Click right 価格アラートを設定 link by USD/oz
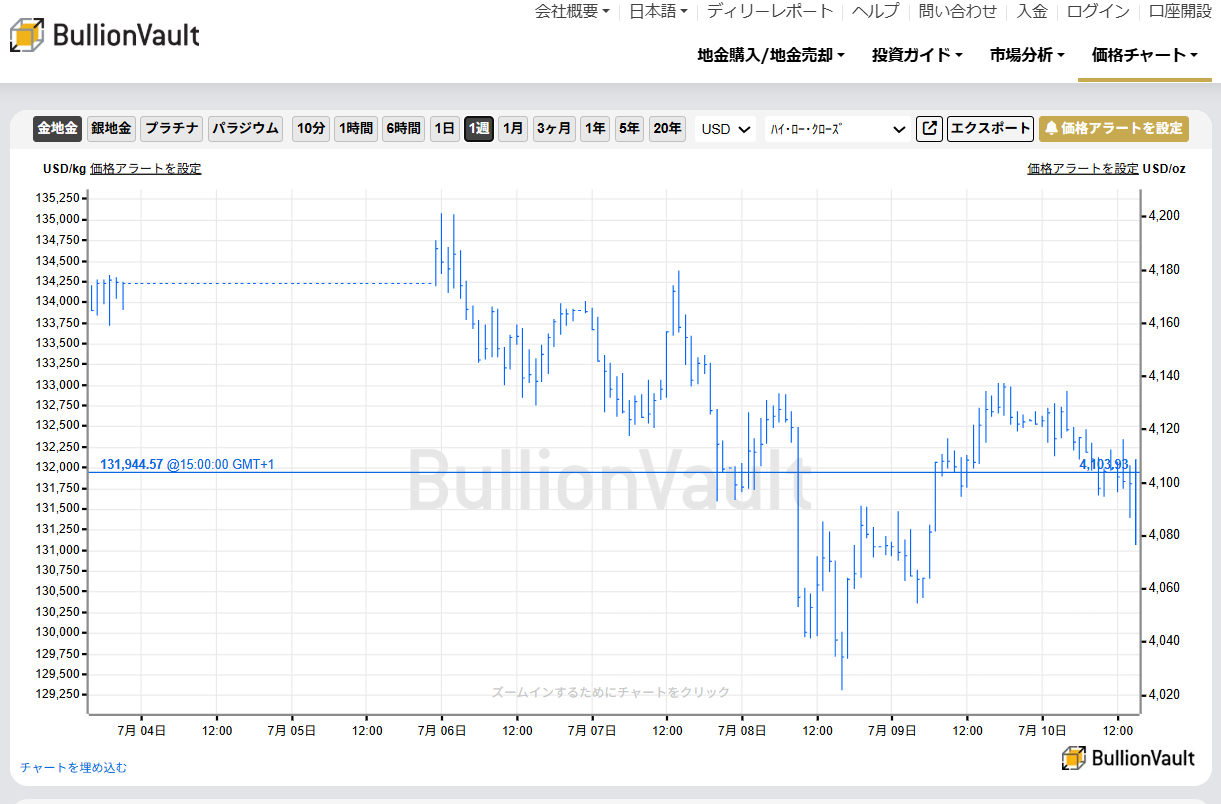This screenshot has height=804, width=1221. (x=1083, y=168)
